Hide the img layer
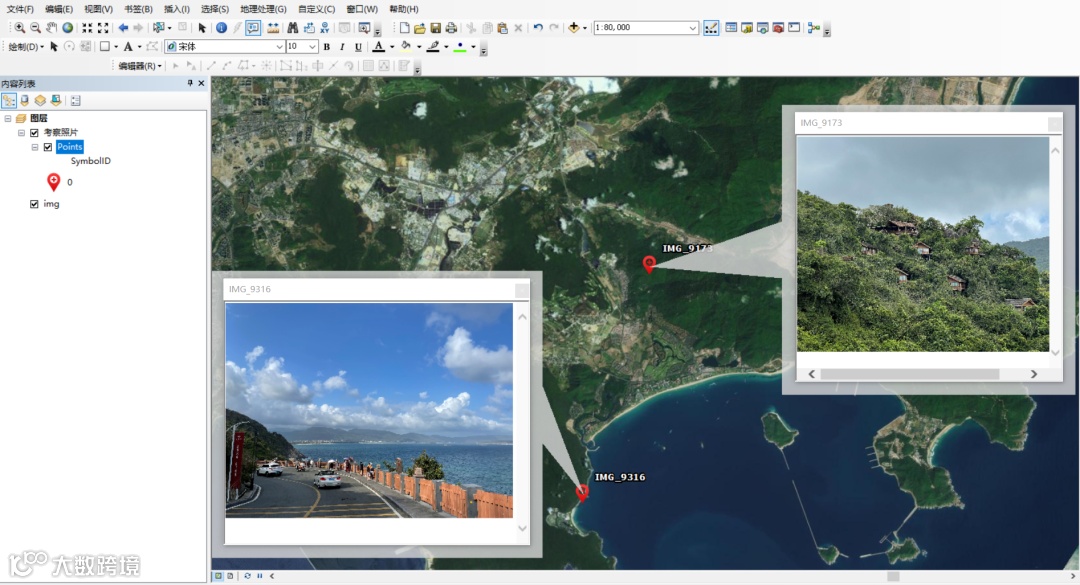This screenshot has height=585, width=1080. 35,204
